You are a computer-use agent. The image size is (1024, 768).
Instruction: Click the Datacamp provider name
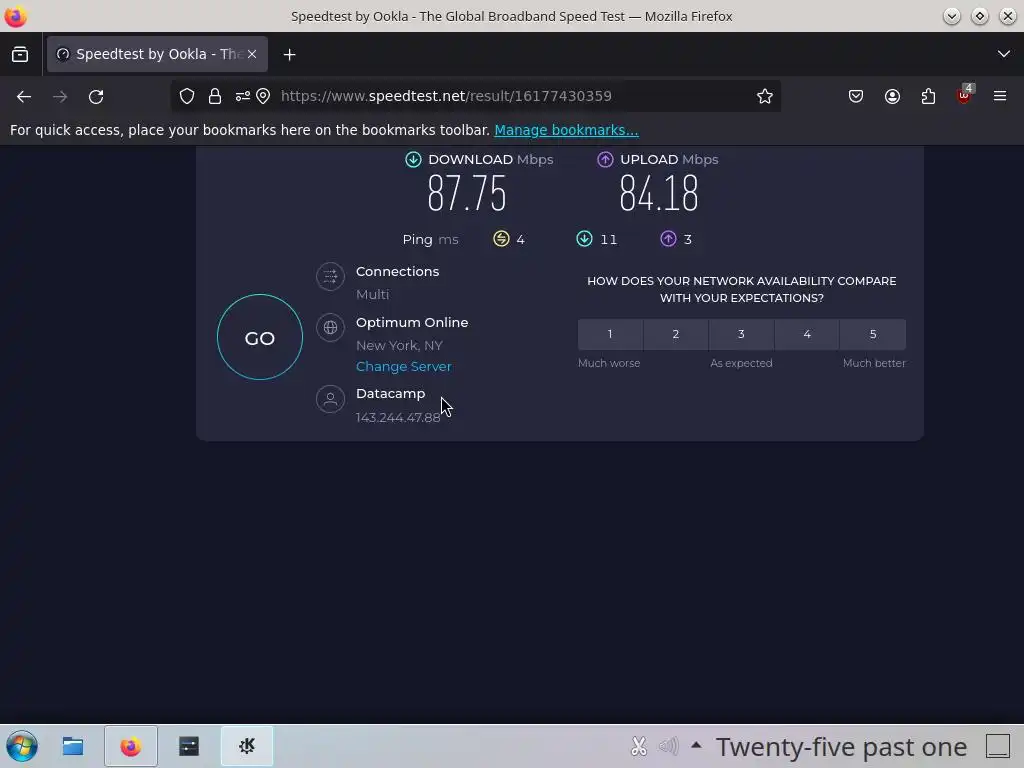tap(391, 394)
